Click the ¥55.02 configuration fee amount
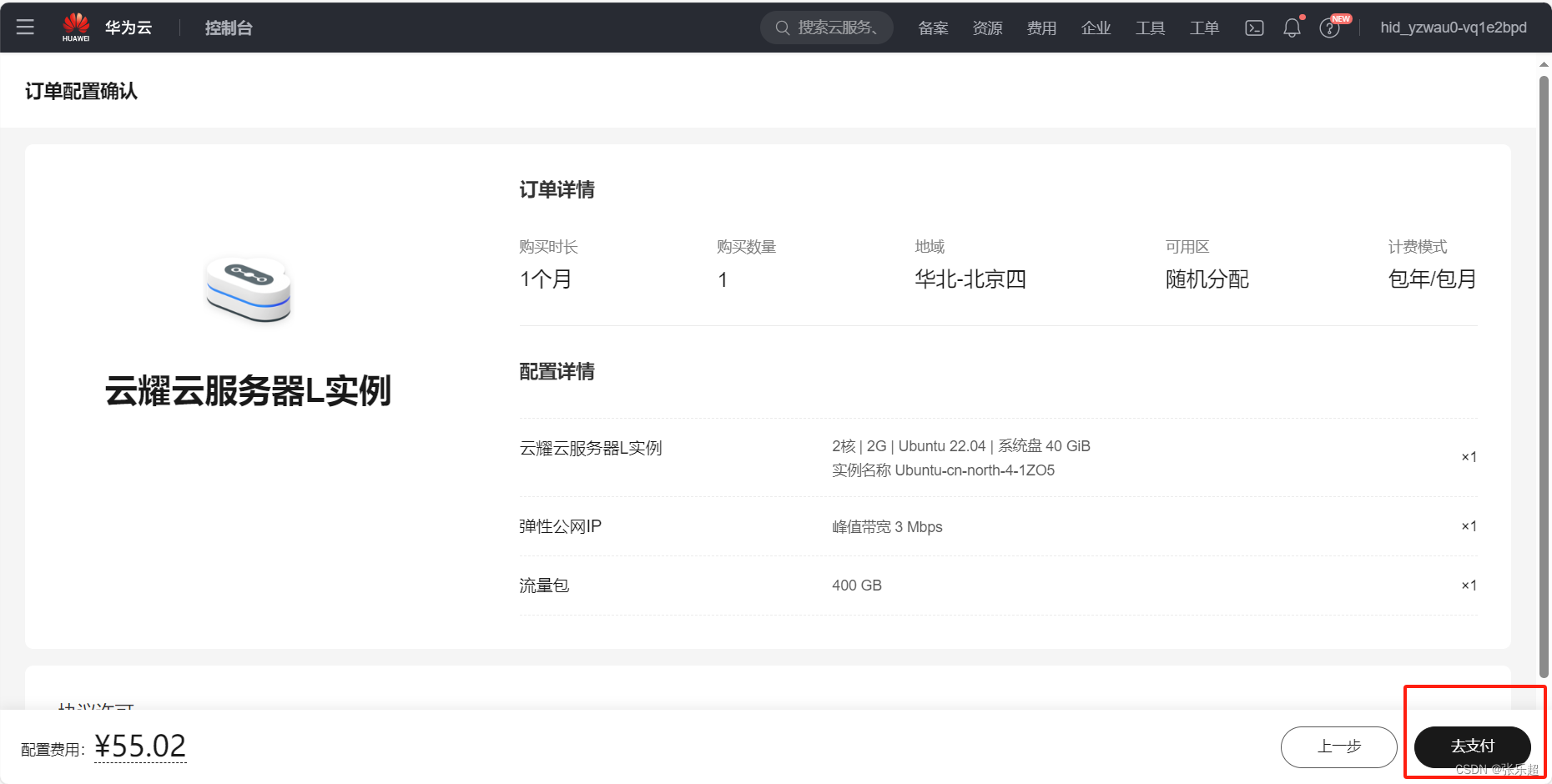The image size is (1552, 784). (140, 746)
